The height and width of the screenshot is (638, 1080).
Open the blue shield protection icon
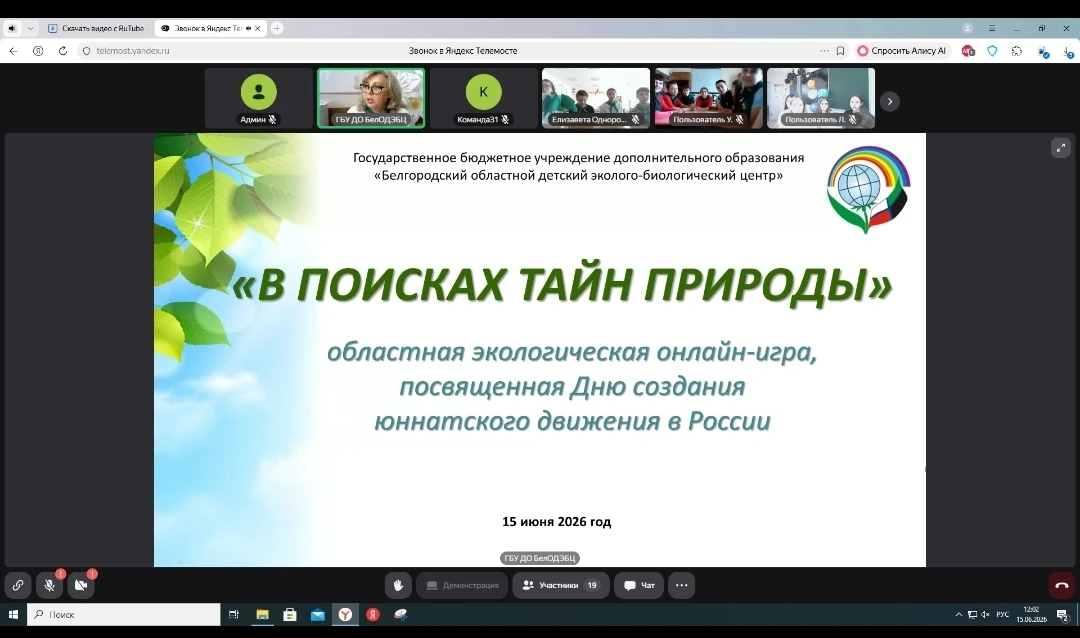click(x=993, y=51)
